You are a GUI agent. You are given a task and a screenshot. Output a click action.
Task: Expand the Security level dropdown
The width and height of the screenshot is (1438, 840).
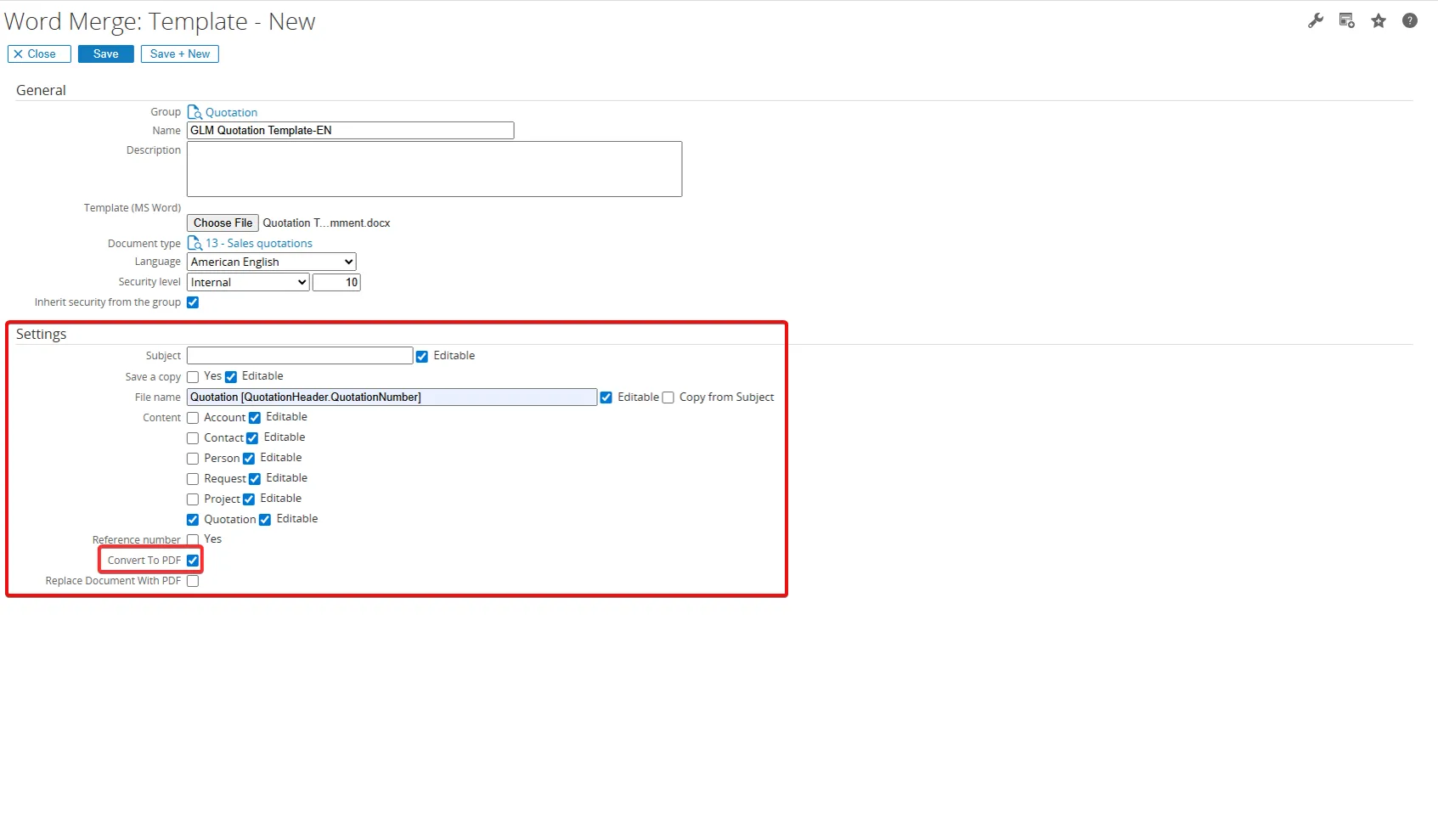[x=247, y=282]
